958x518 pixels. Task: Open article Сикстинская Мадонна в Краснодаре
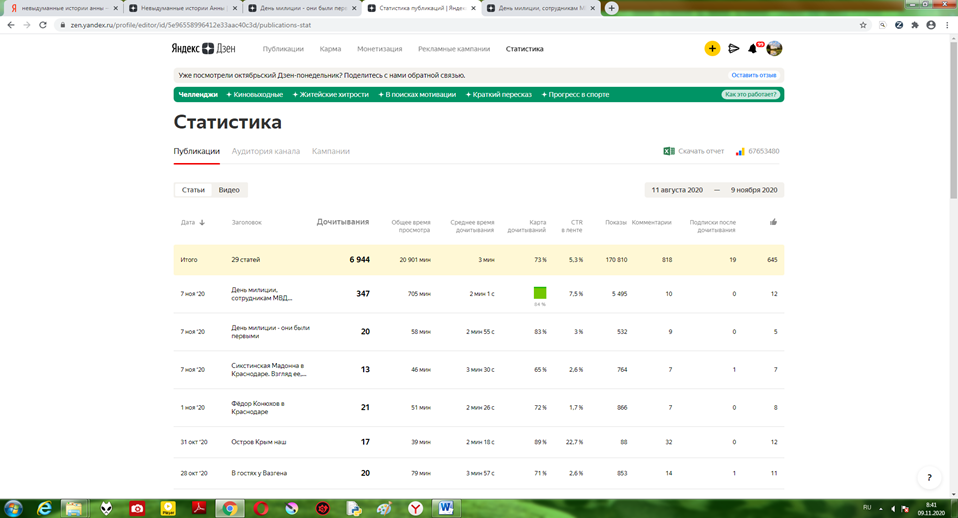(x=269, y=370)
